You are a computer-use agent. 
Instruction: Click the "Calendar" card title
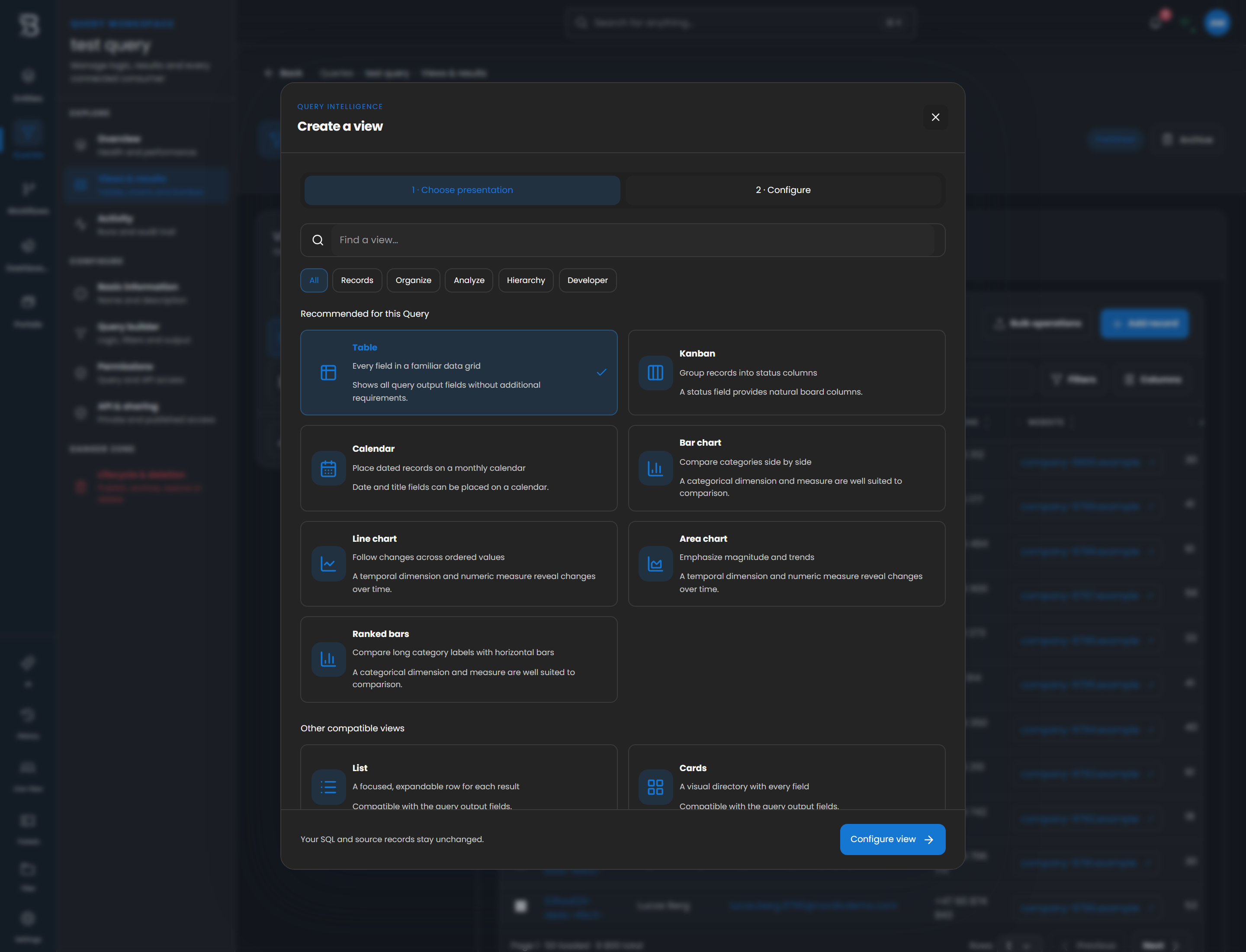click(x=373, y=448)
